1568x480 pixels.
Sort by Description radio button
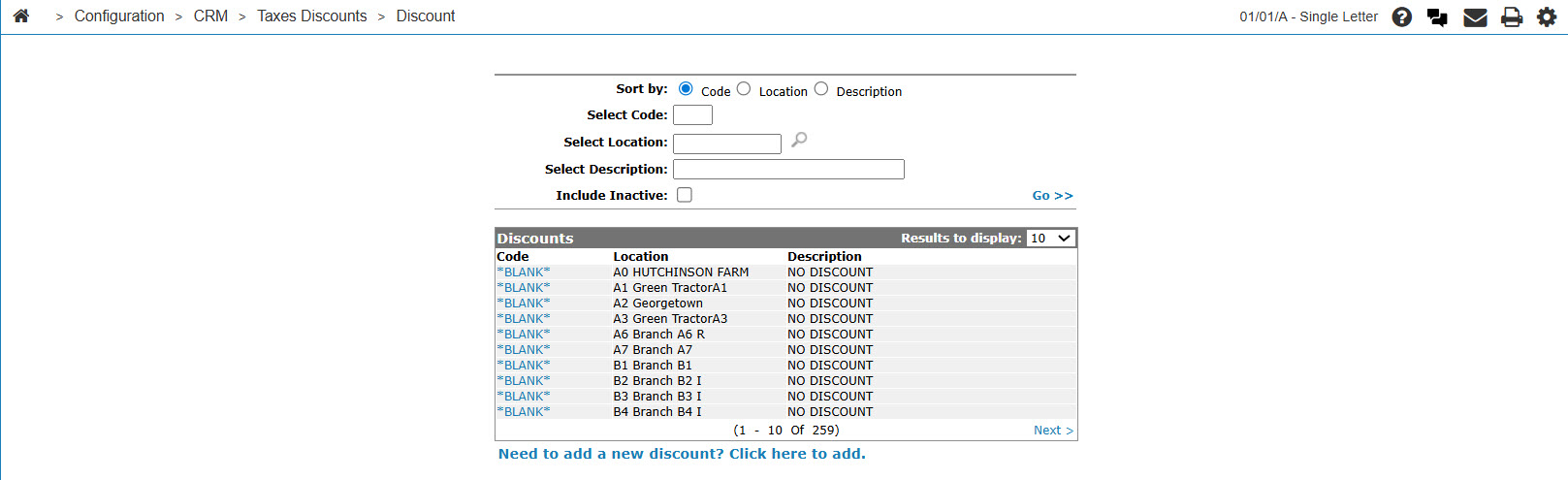(821, 88)
